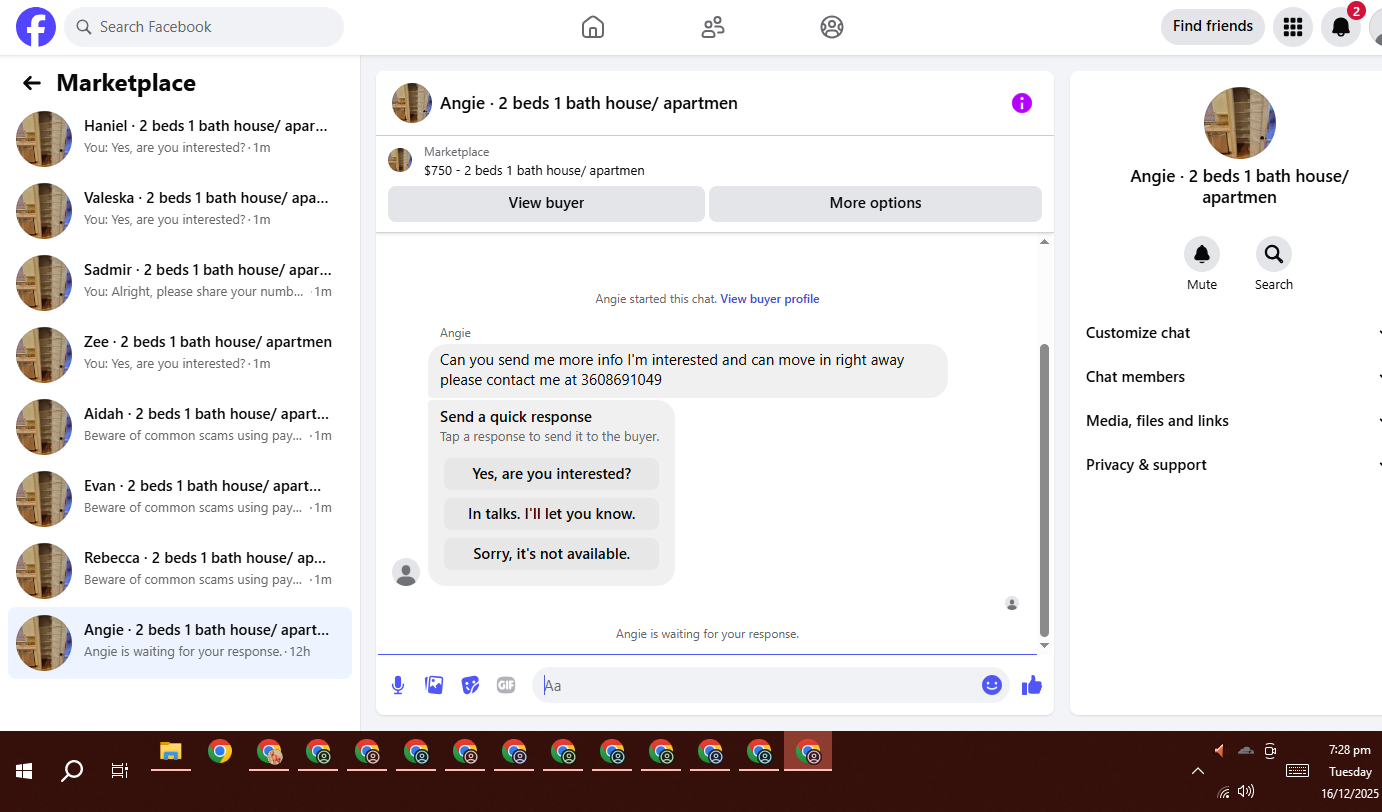This screenshot has width=1382, height=812.
Task: Open the Friends icon in top navigation
Action: point(713,27)
